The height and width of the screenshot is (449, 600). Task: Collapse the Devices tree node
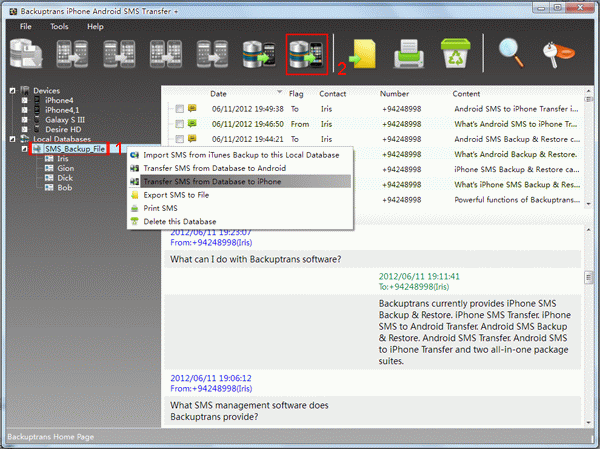[x=12, y=91]
